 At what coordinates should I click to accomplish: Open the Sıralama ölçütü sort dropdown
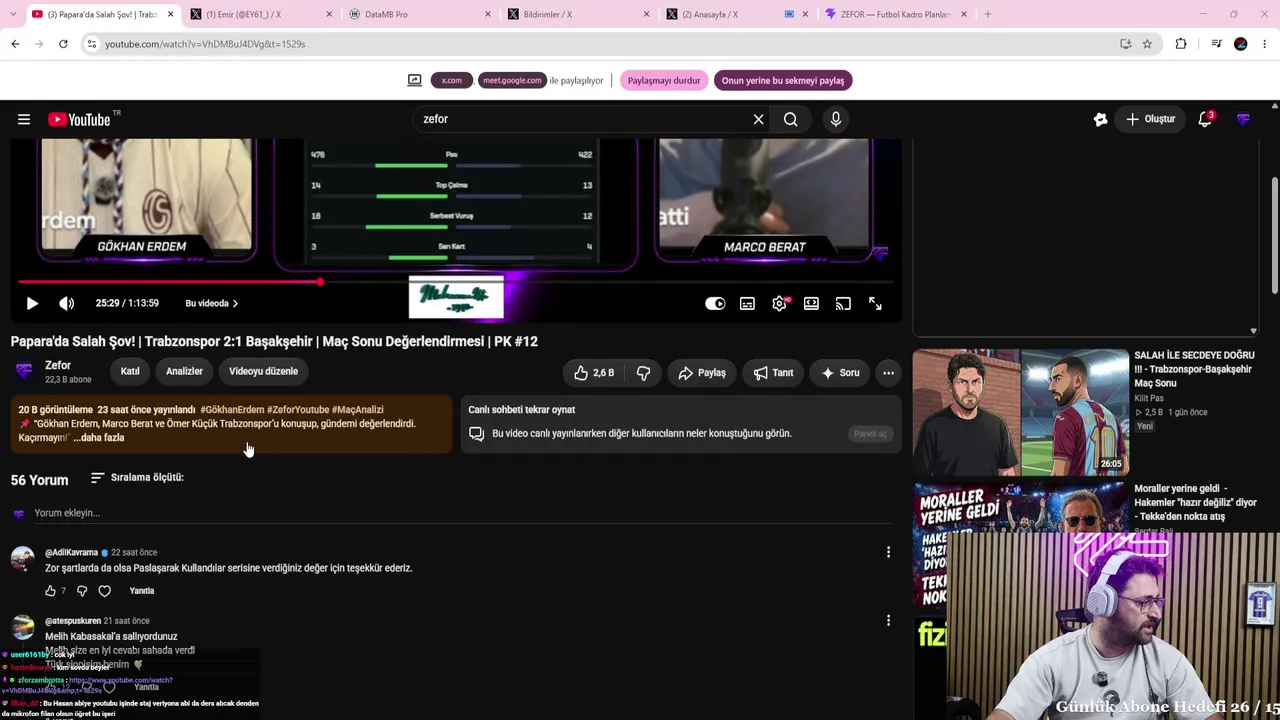coord(137,478)
